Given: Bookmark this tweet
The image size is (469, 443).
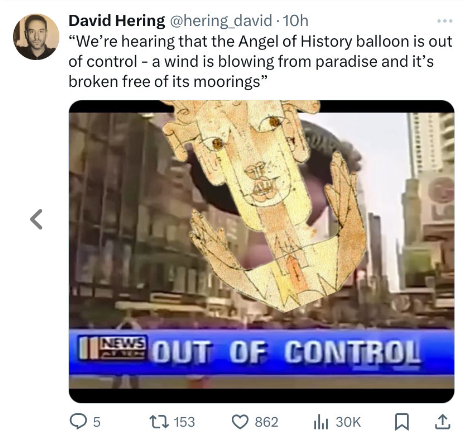Looking at the screenshot, I should click(402, 422).
